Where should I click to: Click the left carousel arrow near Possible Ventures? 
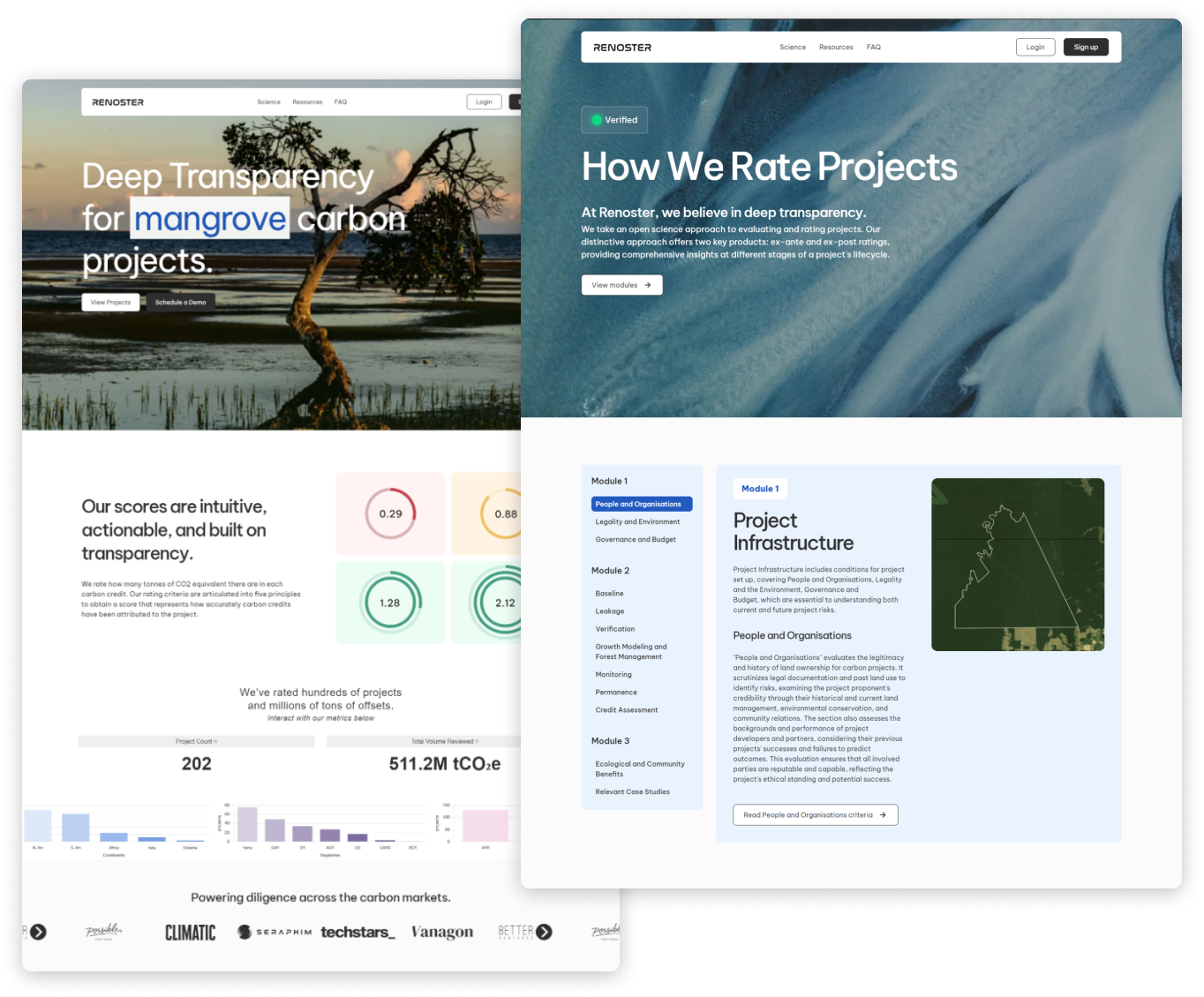point(39,932)
